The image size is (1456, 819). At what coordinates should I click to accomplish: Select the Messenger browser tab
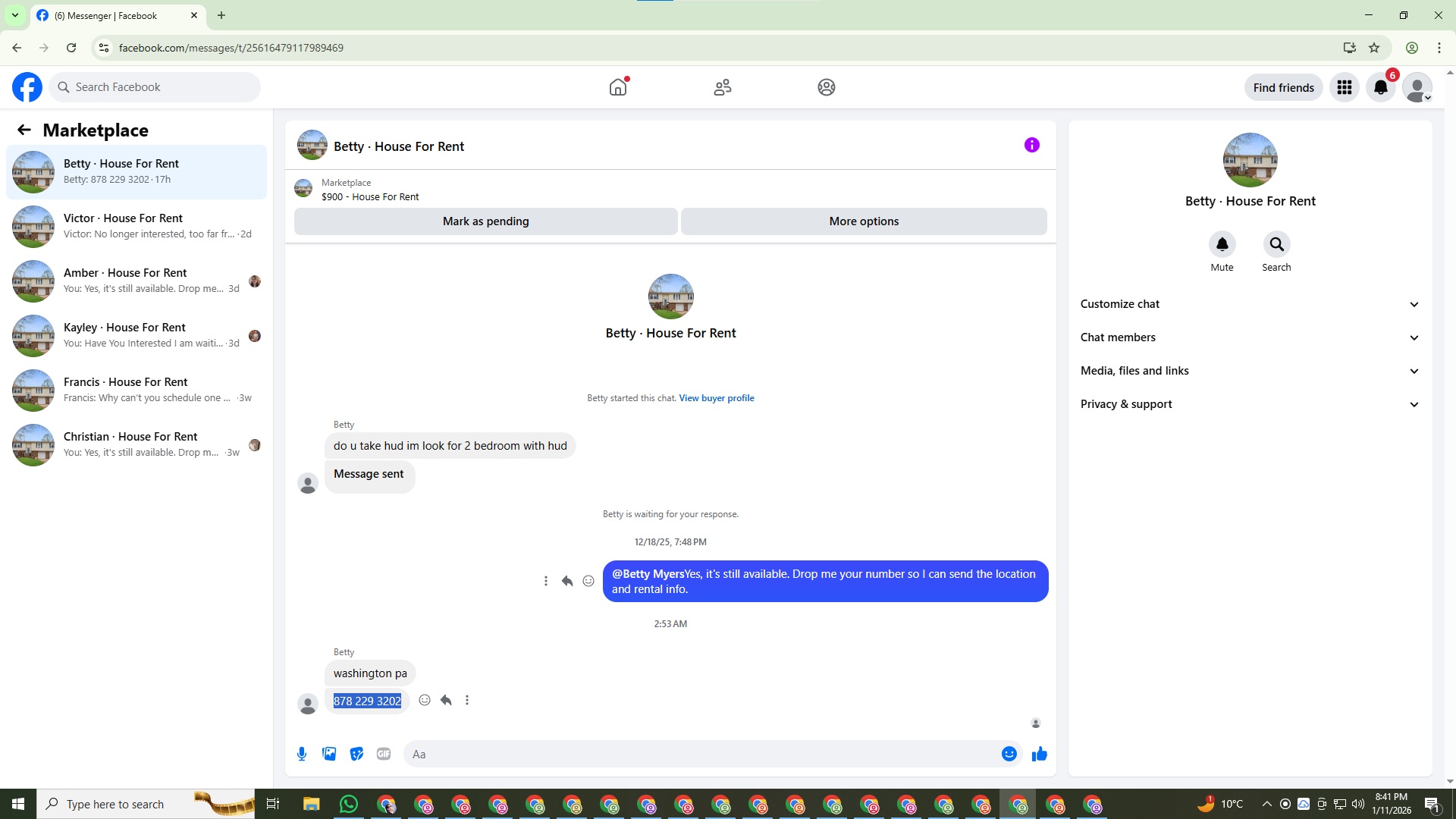118,15
